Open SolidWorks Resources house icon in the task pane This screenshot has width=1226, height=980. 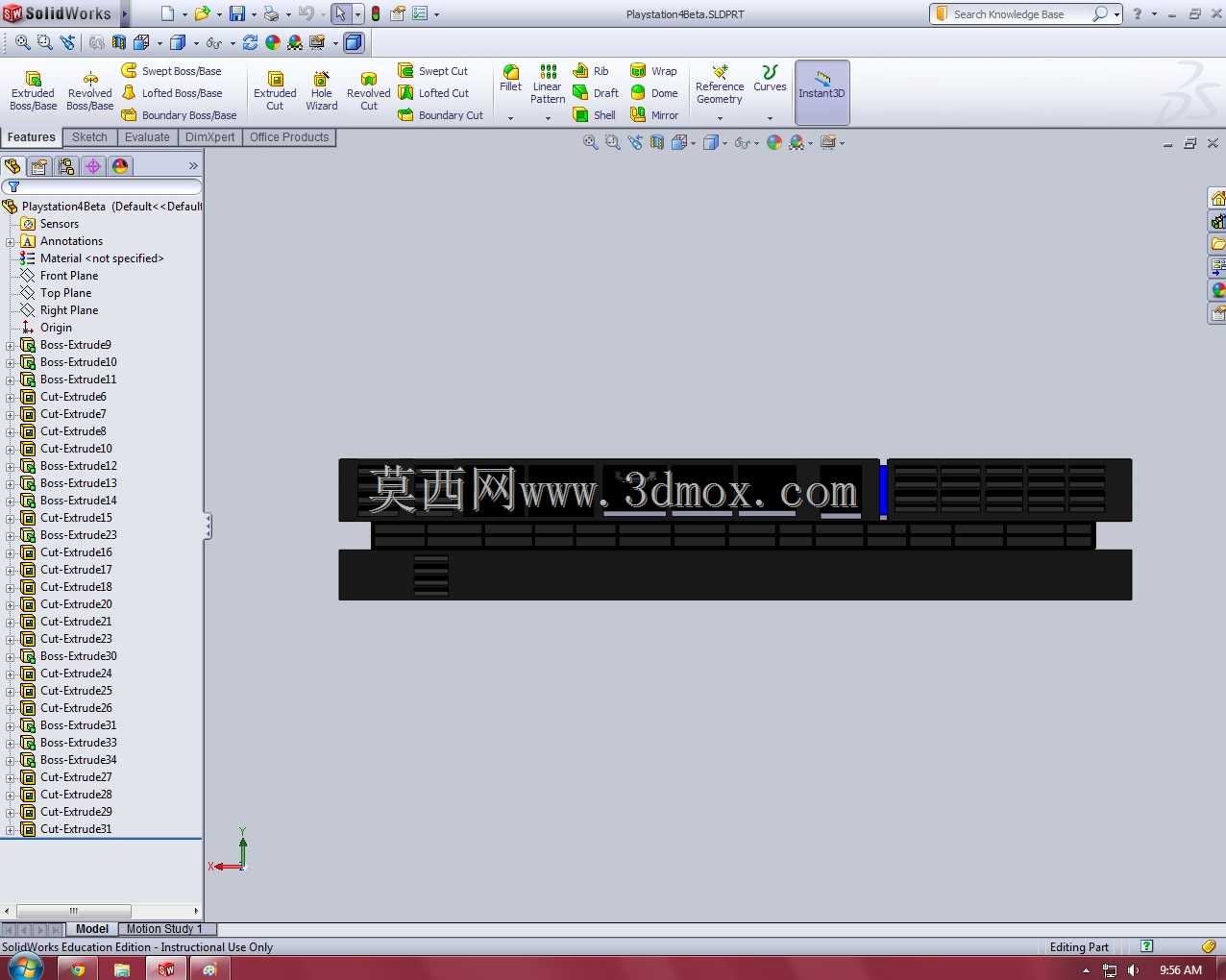point(1217,198)
